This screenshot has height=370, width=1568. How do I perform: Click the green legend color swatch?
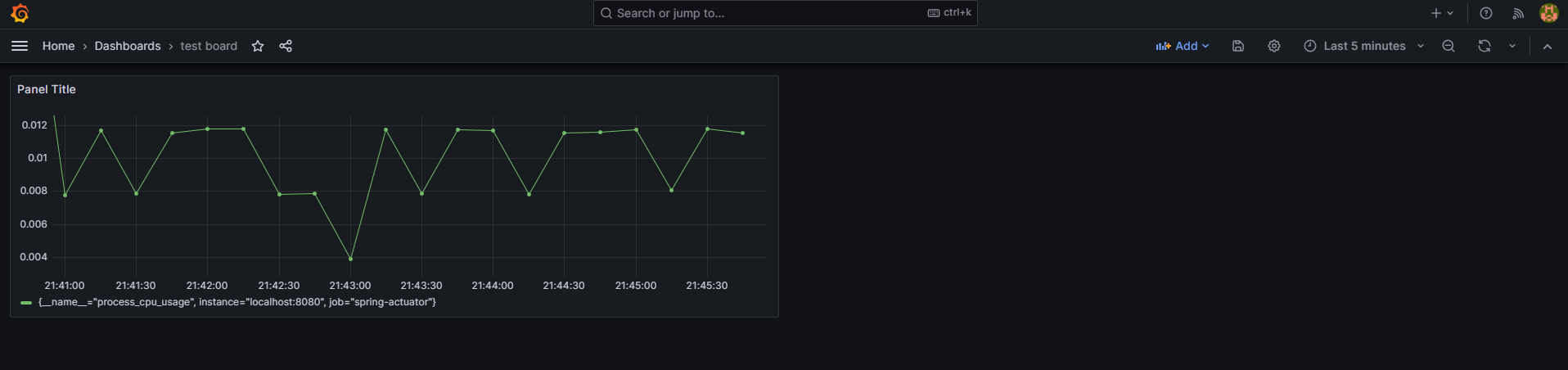pyautogui.click(x=26, y=303)
